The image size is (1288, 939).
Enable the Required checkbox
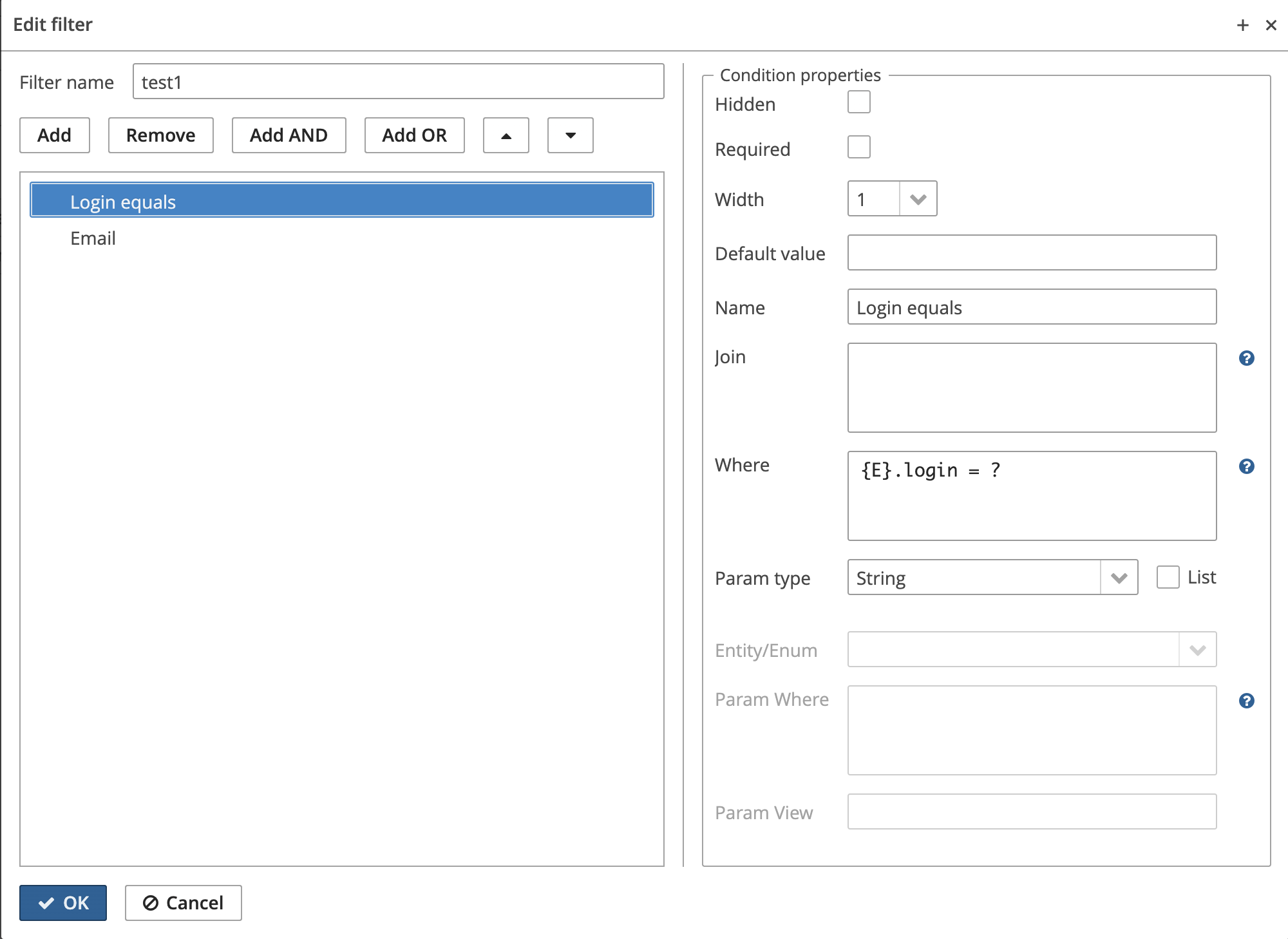tap(859, 147)
